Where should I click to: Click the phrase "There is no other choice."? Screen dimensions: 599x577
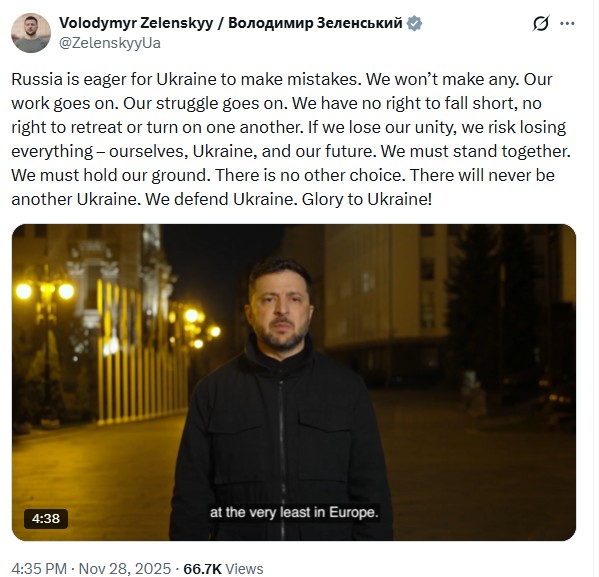tap(309, 175)
